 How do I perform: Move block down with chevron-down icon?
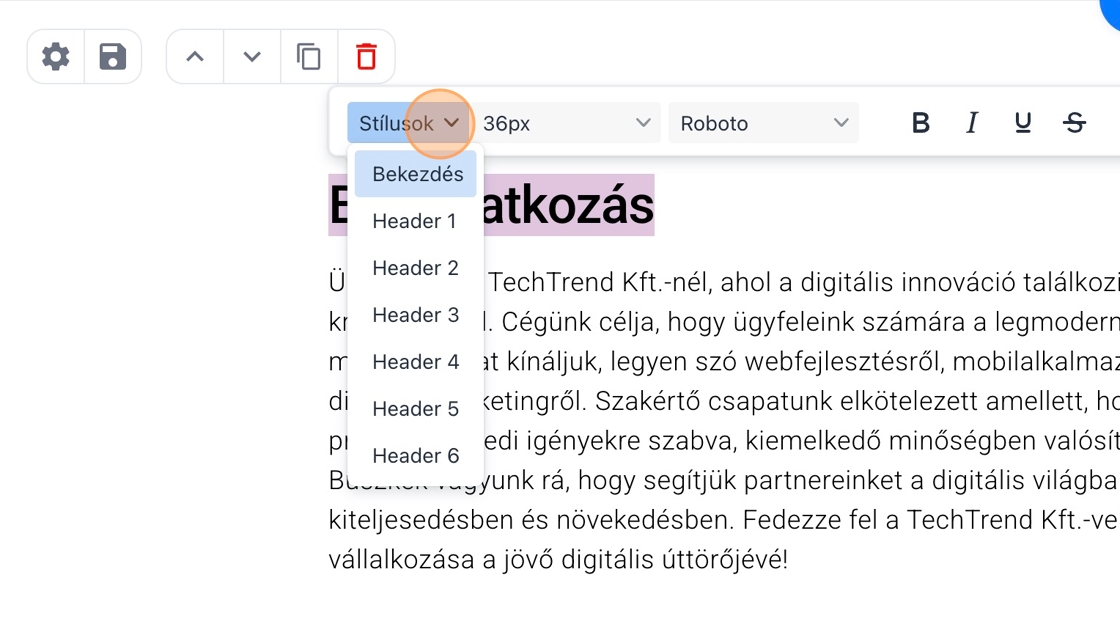[x=252, y=57]
